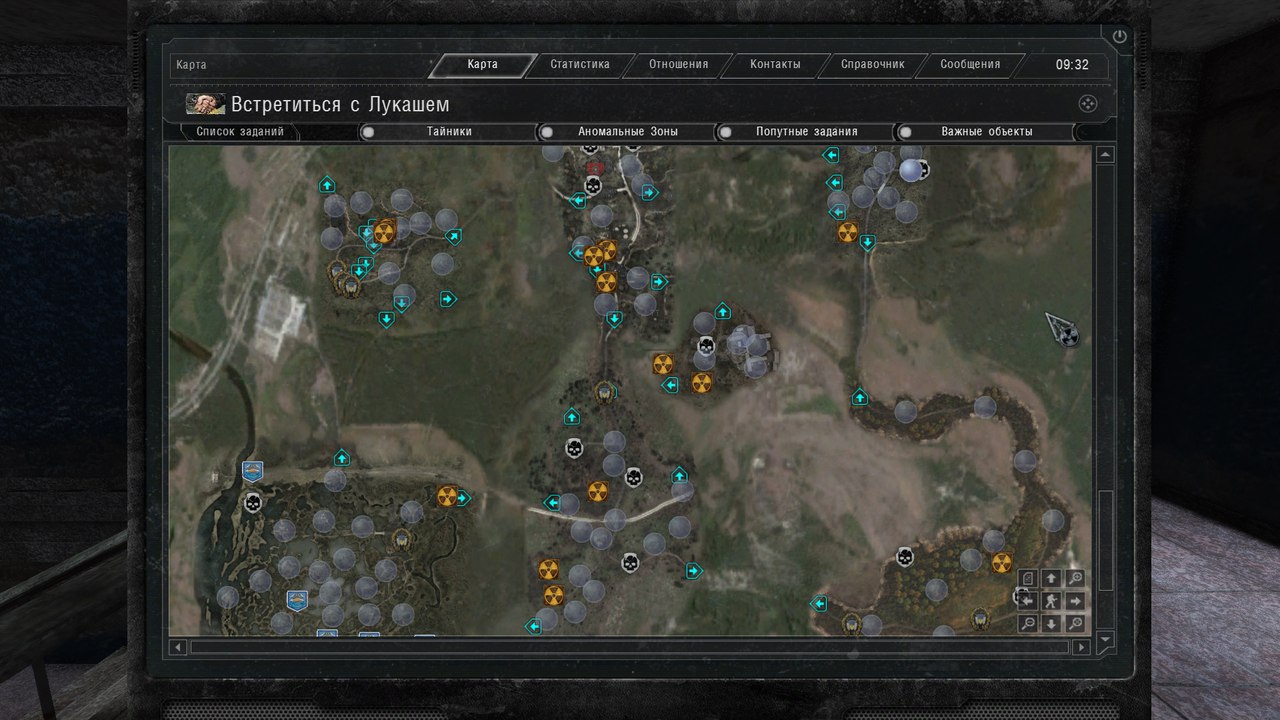Click the horizontal scrollbar right arrow
Image resolution: width=1280 pixels, height=720 pixels.
[1081, 647]
